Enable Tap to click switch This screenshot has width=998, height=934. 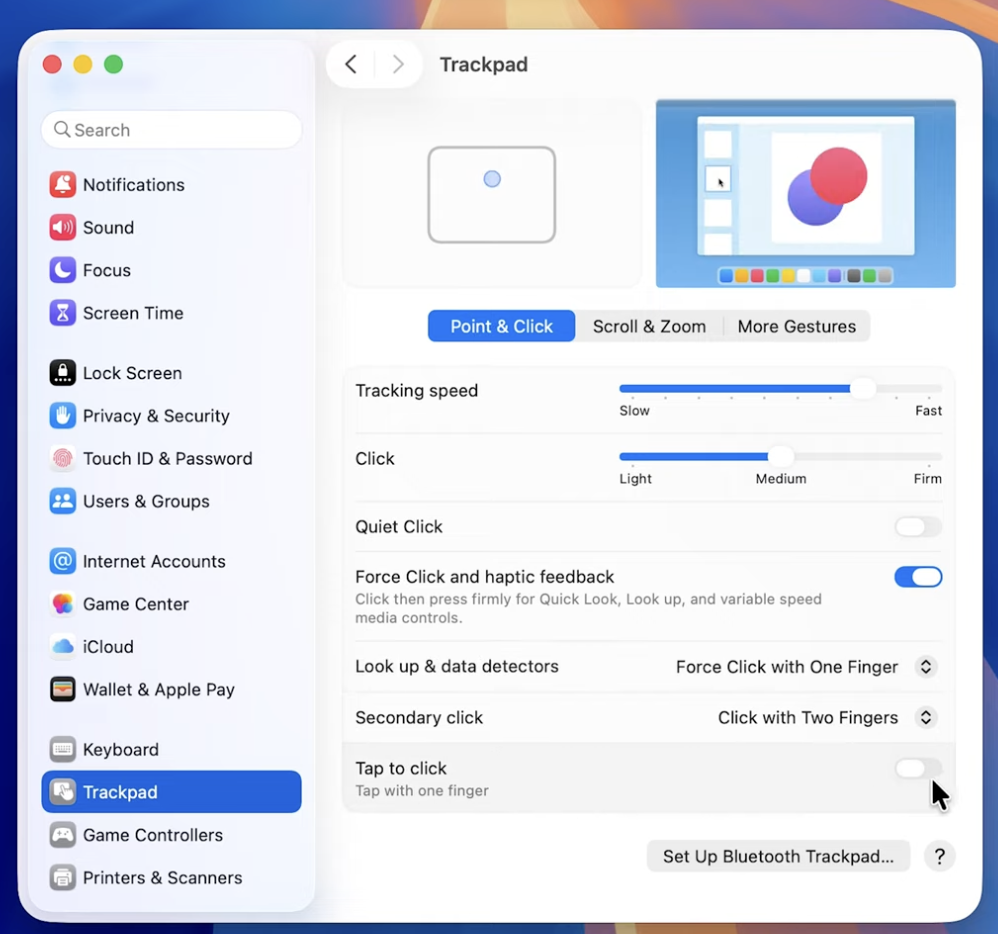918,768
